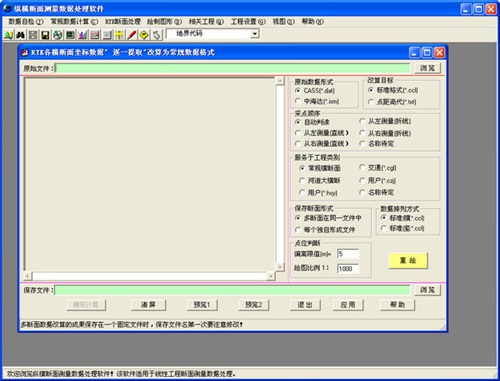Select 标准格式(*.ccl) conversion target
This screenshot has width=500, height=381.
coord(393,90)
